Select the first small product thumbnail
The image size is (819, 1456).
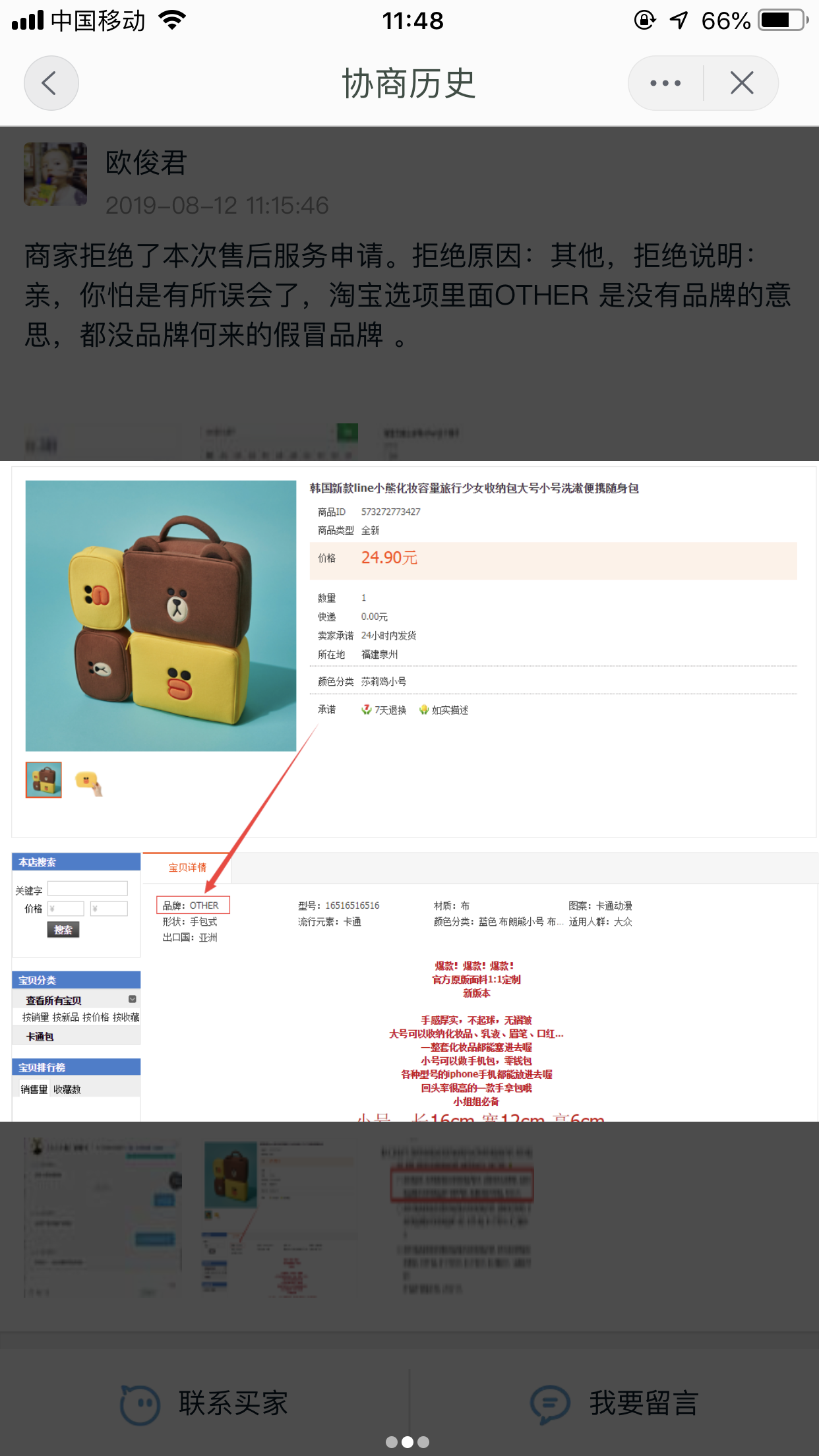point(44,779)
